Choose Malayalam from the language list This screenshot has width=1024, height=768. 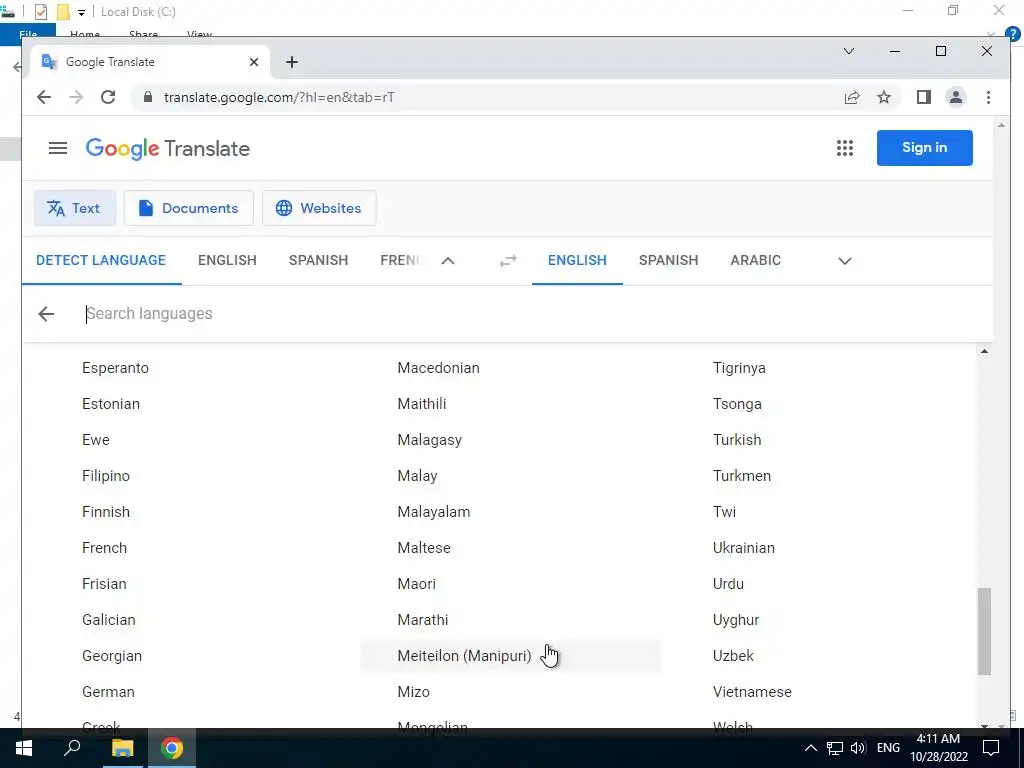pos(434,511)
